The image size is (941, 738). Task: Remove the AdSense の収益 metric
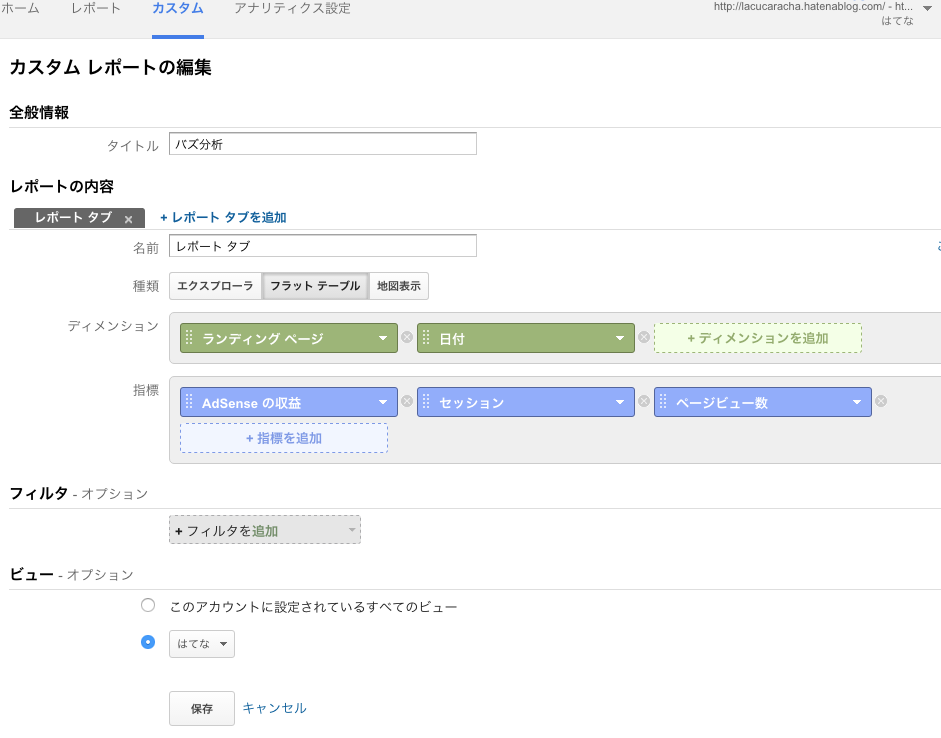[407, 402]
